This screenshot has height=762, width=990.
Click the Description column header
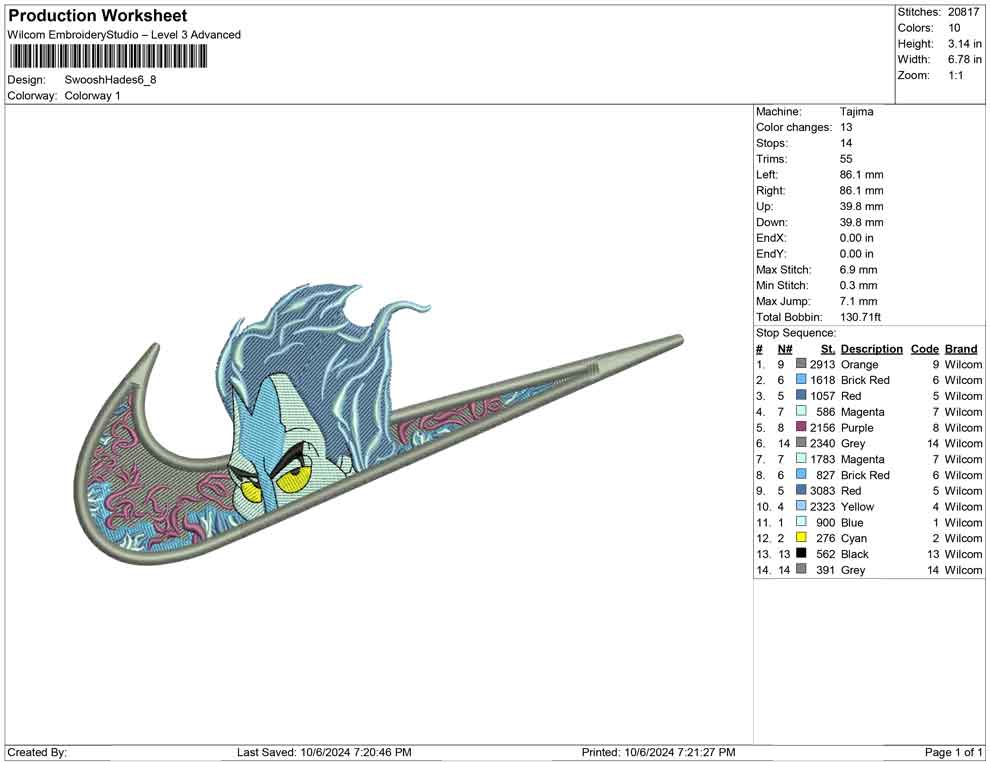[871, 349]
